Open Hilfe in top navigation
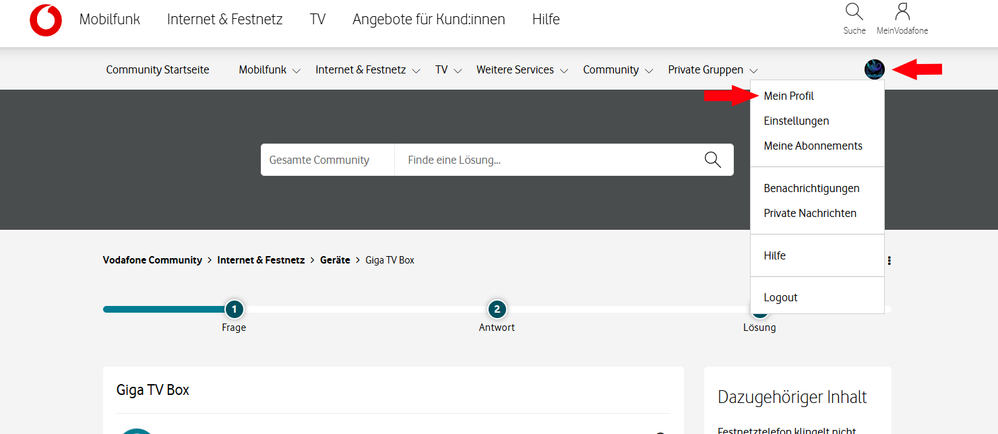Screen dimensions: 998x434 [546, 20]
